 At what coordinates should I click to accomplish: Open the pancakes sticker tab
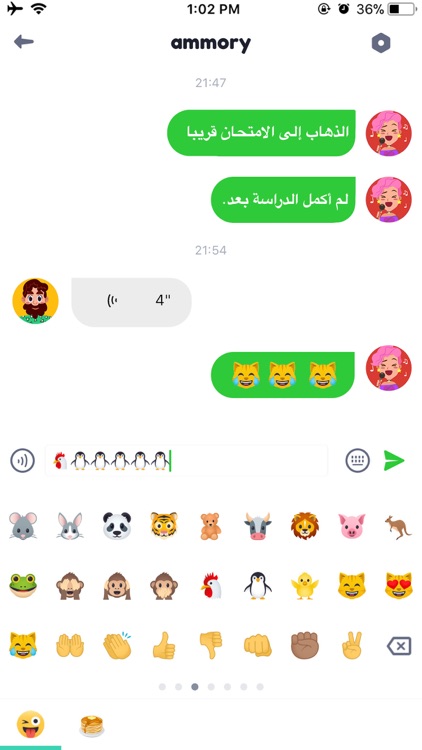click(x=91, y=725)
